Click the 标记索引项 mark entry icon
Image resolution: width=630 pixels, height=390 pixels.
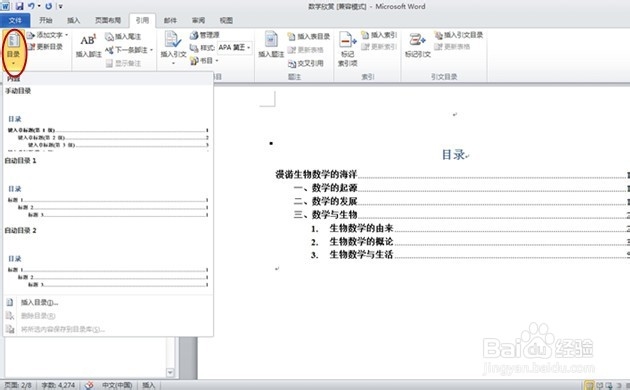[x=347, y=40]
